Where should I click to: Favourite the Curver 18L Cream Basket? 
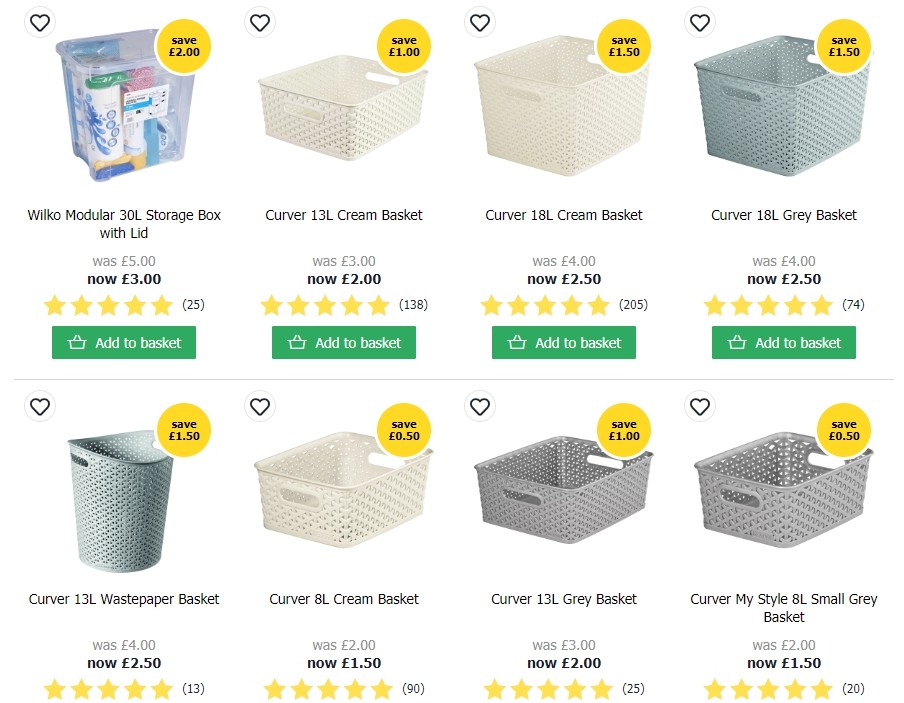(480, 22)
